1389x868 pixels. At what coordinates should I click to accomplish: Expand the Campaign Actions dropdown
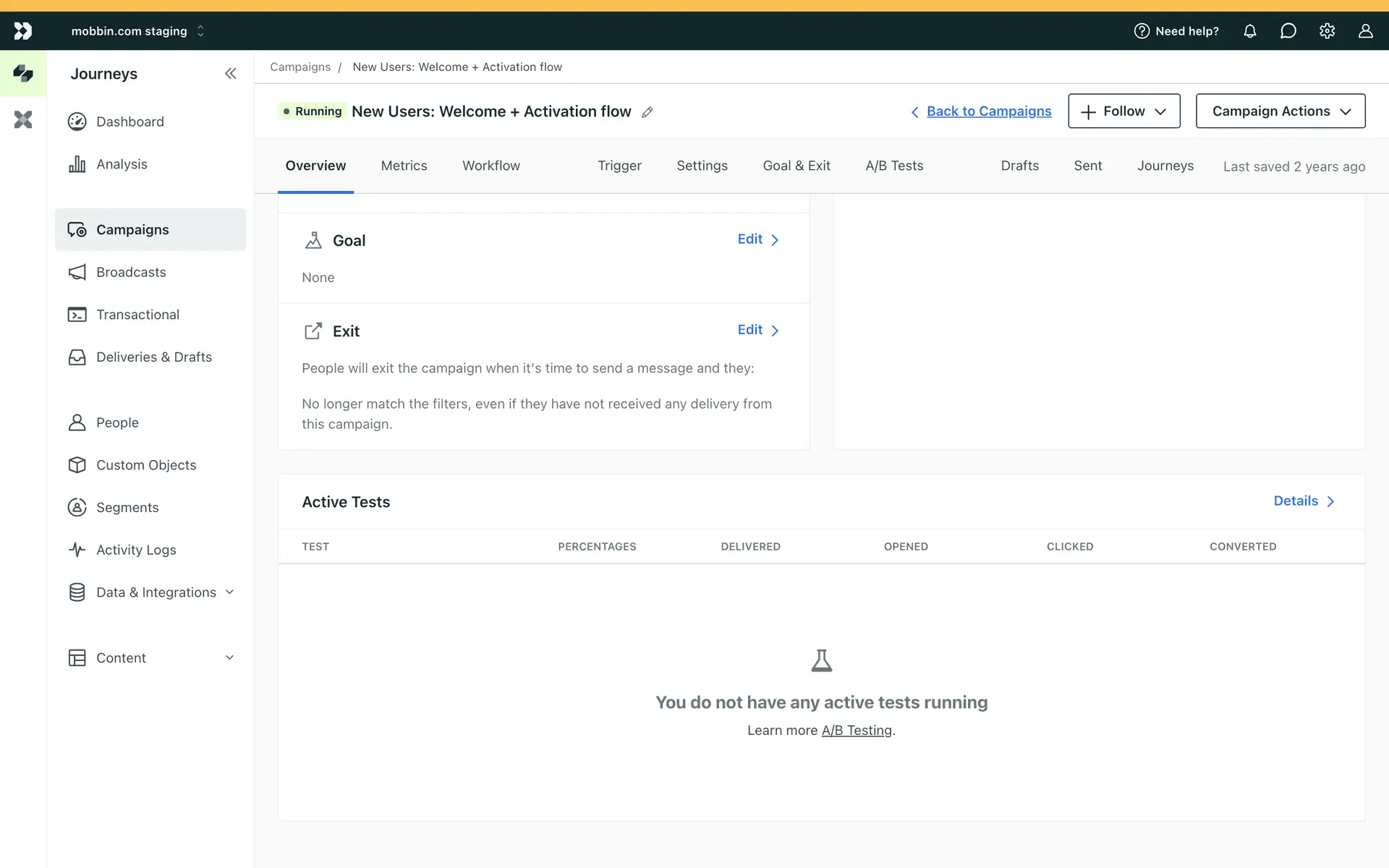click(x=1280, y=111)
